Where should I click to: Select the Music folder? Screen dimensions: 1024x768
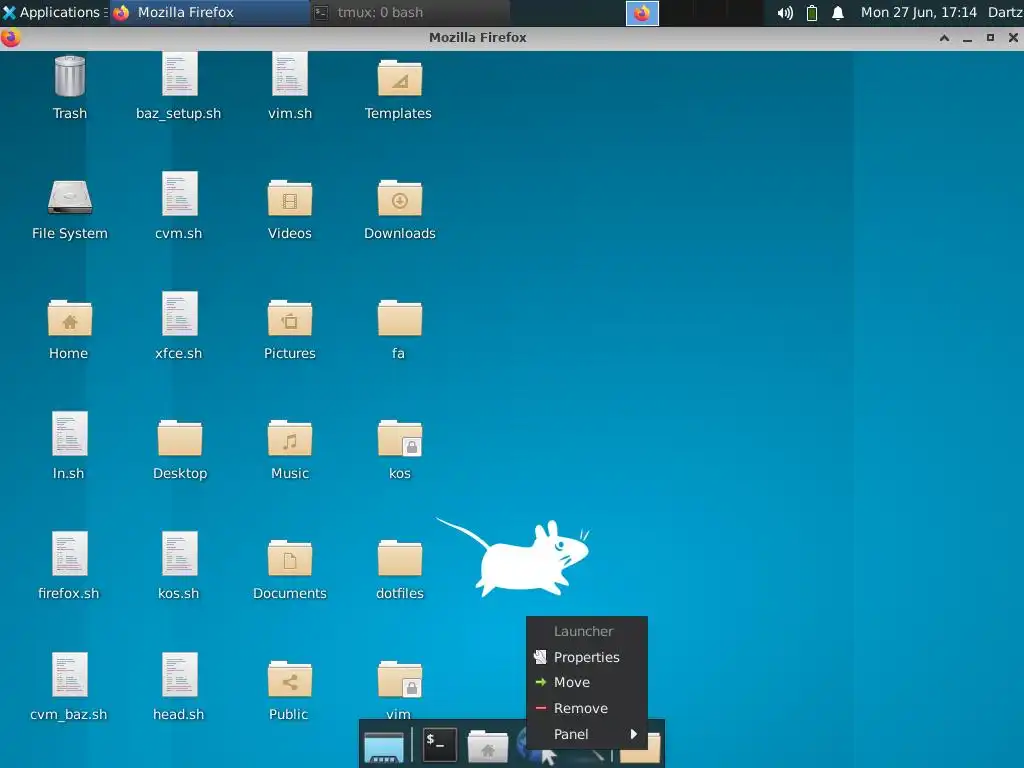tap(290, 438)
